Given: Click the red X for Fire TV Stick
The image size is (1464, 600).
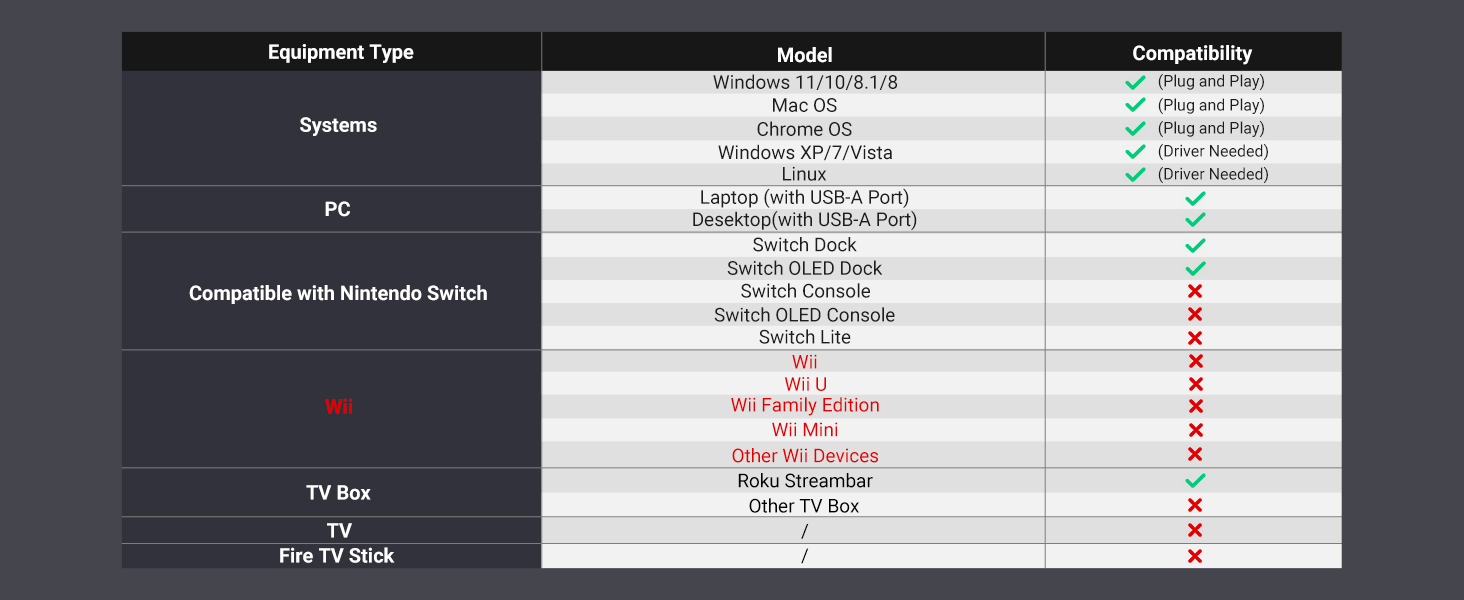Looking at the screenshot, I should point(1194,556).
